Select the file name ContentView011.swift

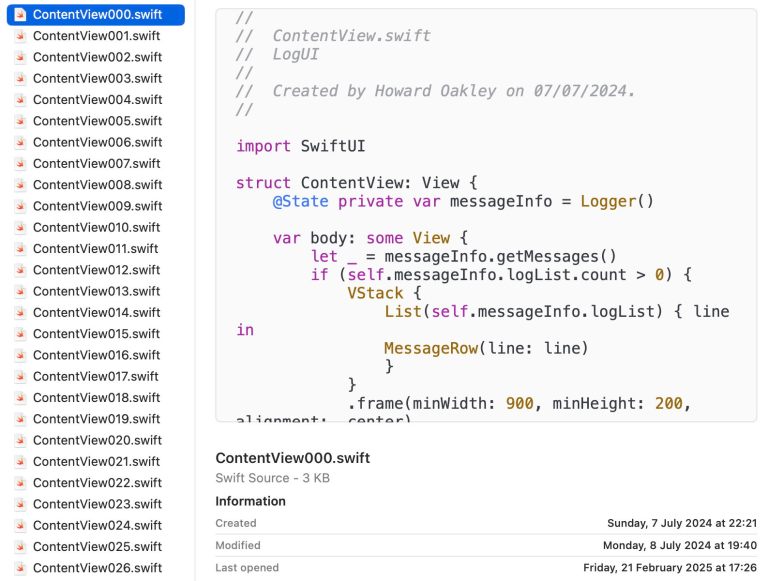(96, 249)
